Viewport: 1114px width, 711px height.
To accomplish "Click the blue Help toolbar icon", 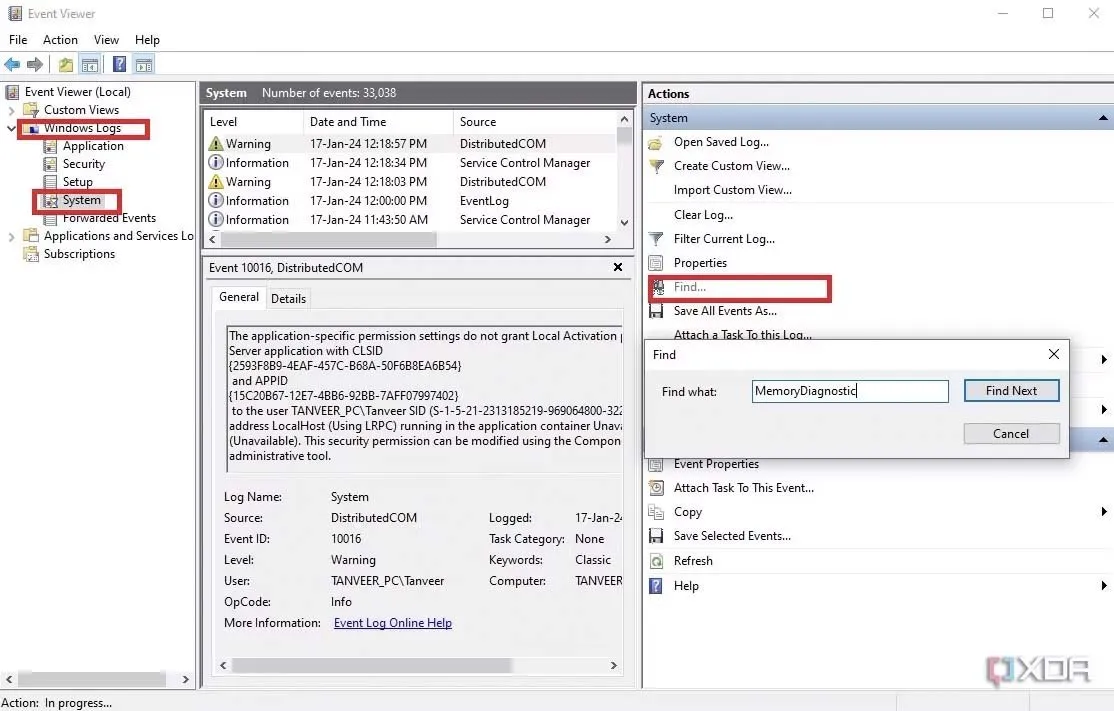I will [x=119, y=65].
